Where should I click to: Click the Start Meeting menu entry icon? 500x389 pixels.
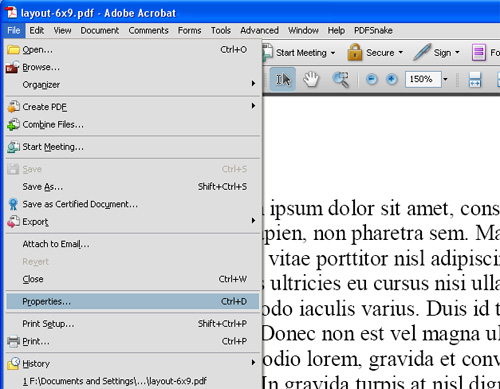(13, 147)
